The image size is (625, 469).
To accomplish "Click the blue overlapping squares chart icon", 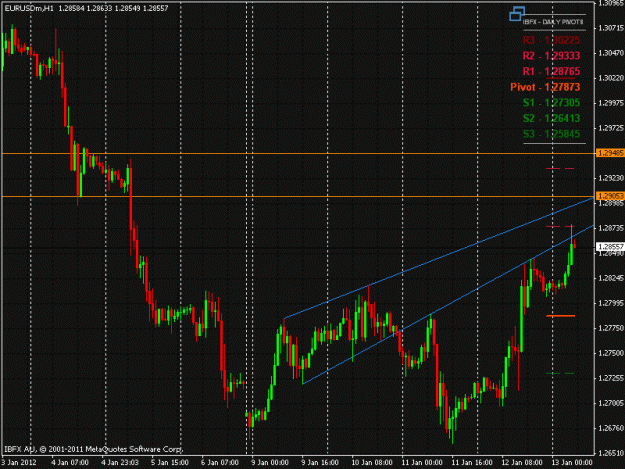I will coord(517,14).
